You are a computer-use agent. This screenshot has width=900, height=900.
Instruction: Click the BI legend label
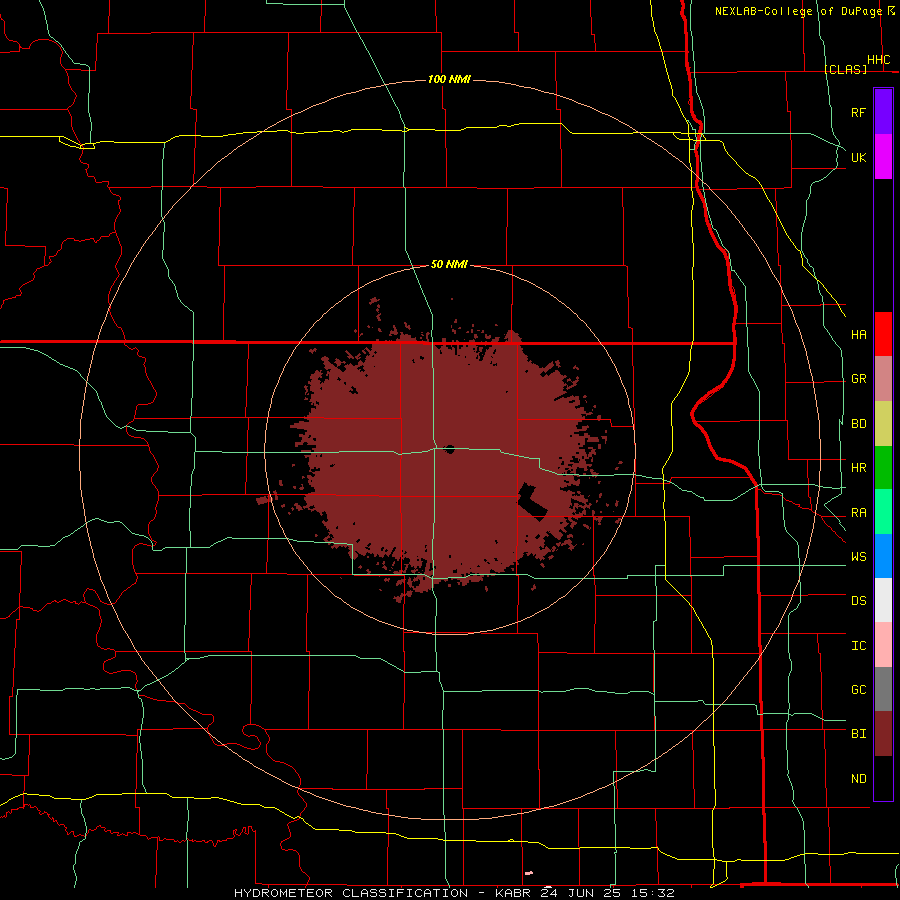(x=859, y=734)
